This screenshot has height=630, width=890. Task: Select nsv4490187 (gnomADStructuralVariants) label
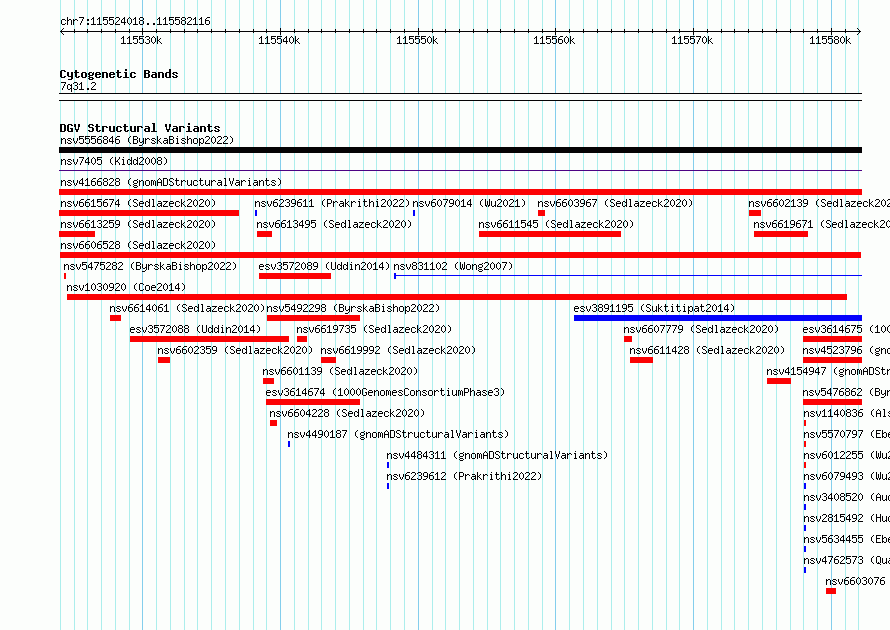(x=398, y=434)
